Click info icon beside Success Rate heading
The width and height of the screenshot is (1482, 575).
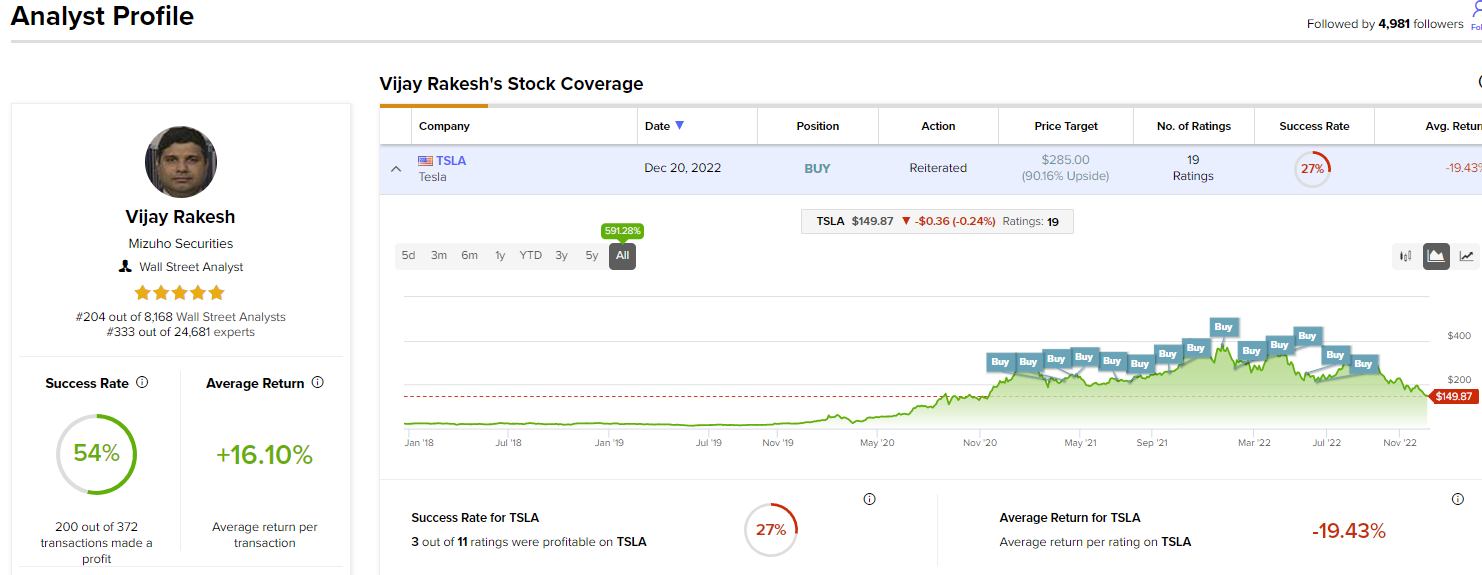[142, 383]
